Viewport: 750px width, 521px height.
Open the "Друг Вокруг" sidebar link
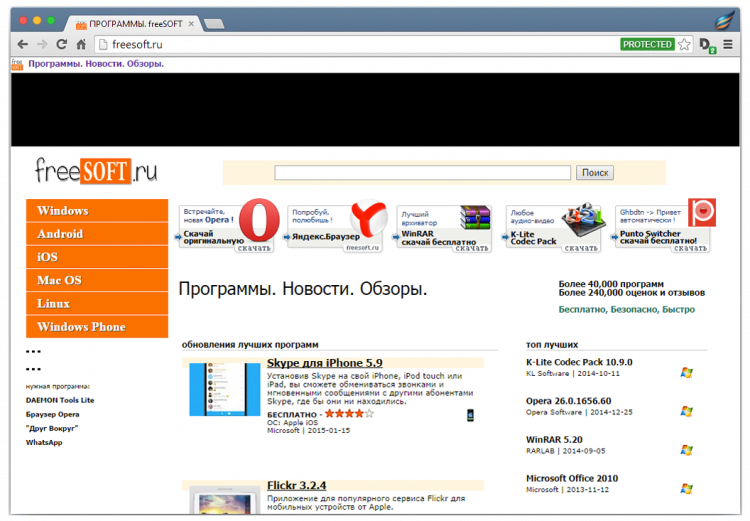coord(52,428)
